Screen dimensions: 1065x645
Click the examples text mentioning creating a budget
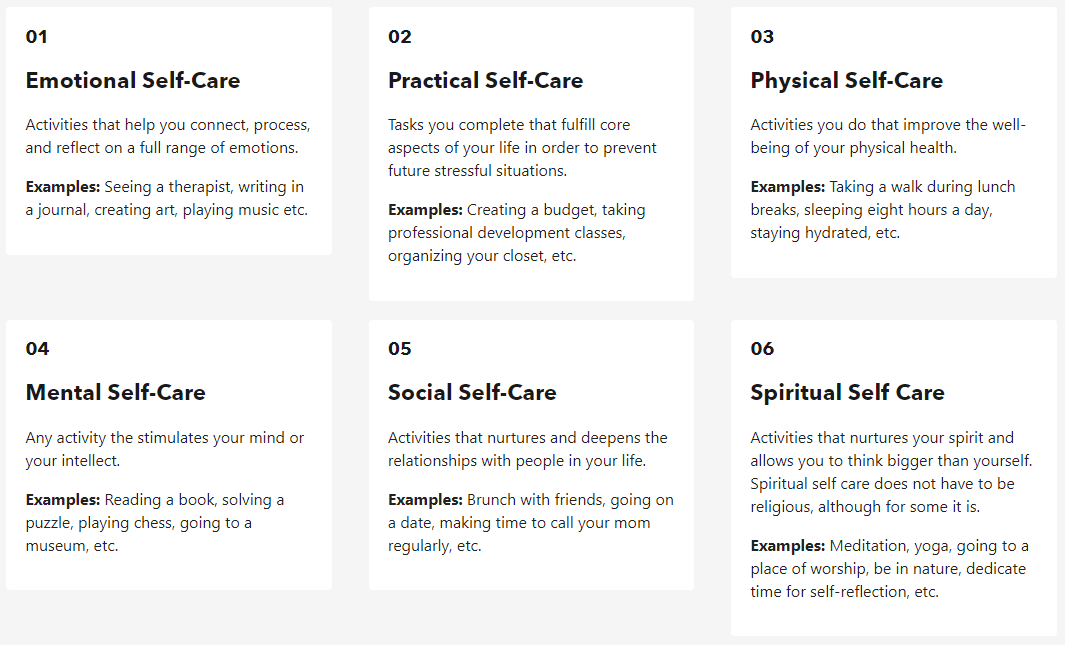point(517,233)
